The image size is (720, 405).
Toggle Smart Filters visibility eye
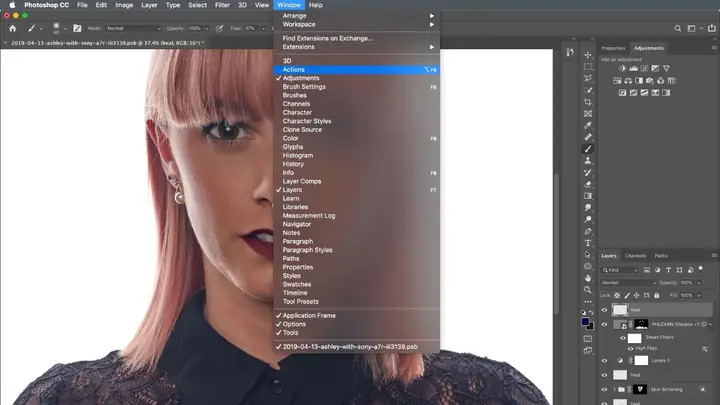(623, 338)
